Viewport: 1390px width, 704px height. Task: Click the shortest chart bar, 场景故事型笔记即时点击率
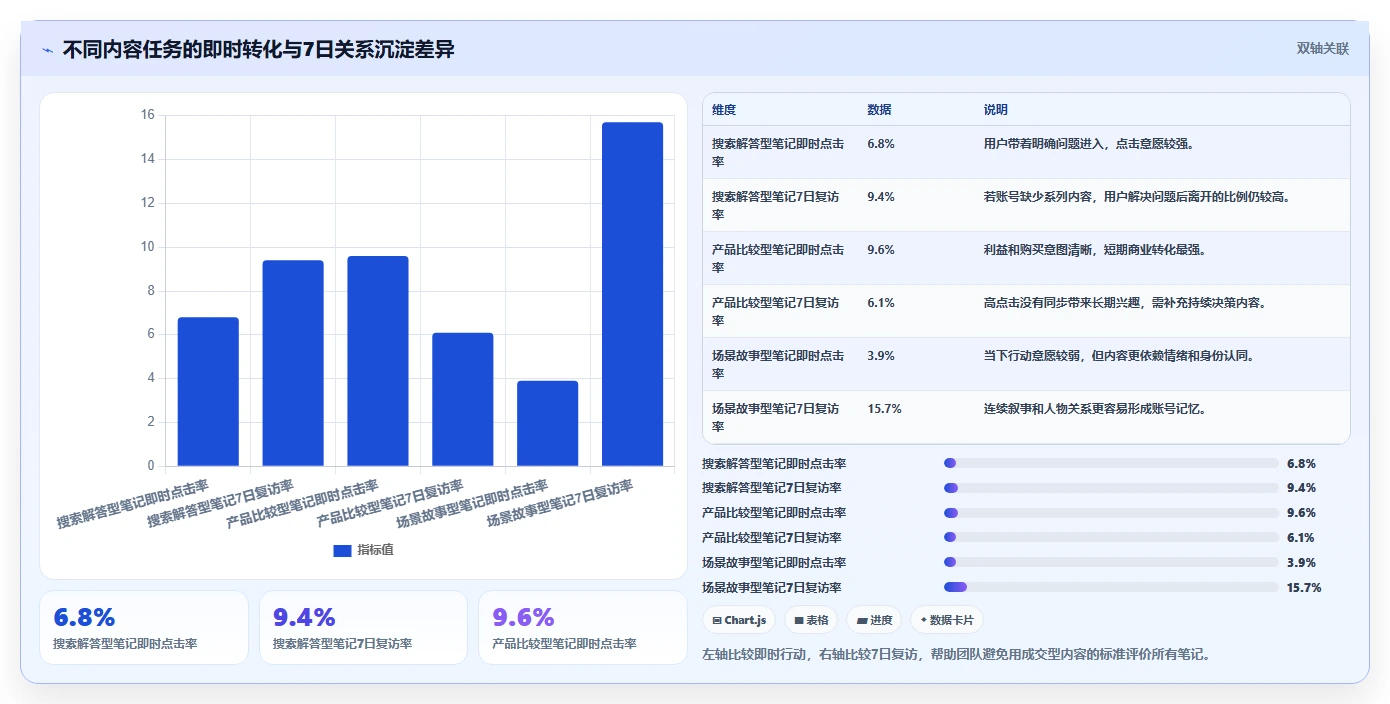(548, 423)
